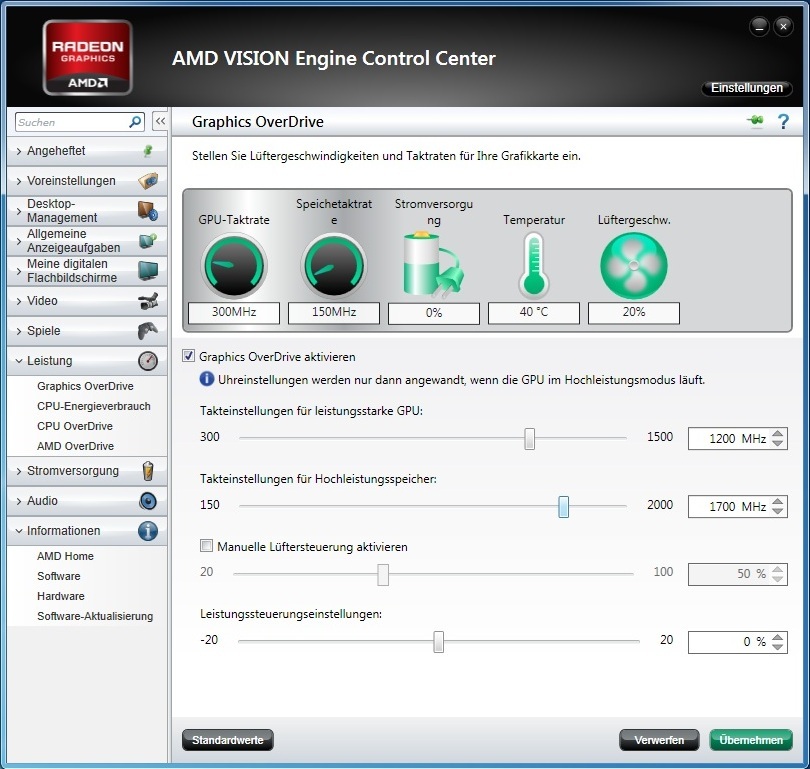Screen dimensions: 810x769
Task: Increase power control percent with up arrow
Action: 777,637
